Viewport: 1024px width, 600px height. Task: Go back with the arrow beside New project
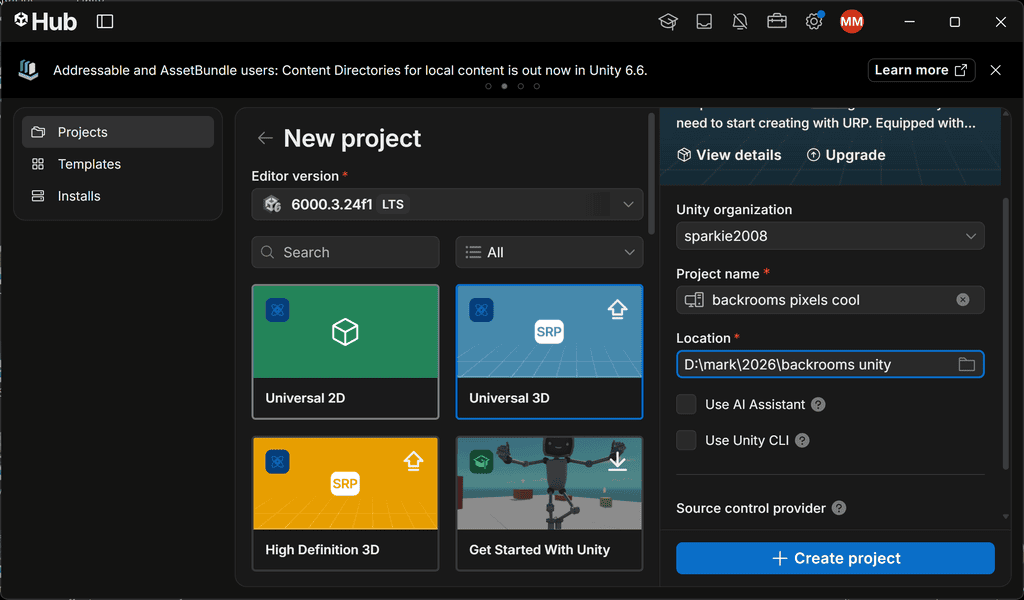pos(264,138)
